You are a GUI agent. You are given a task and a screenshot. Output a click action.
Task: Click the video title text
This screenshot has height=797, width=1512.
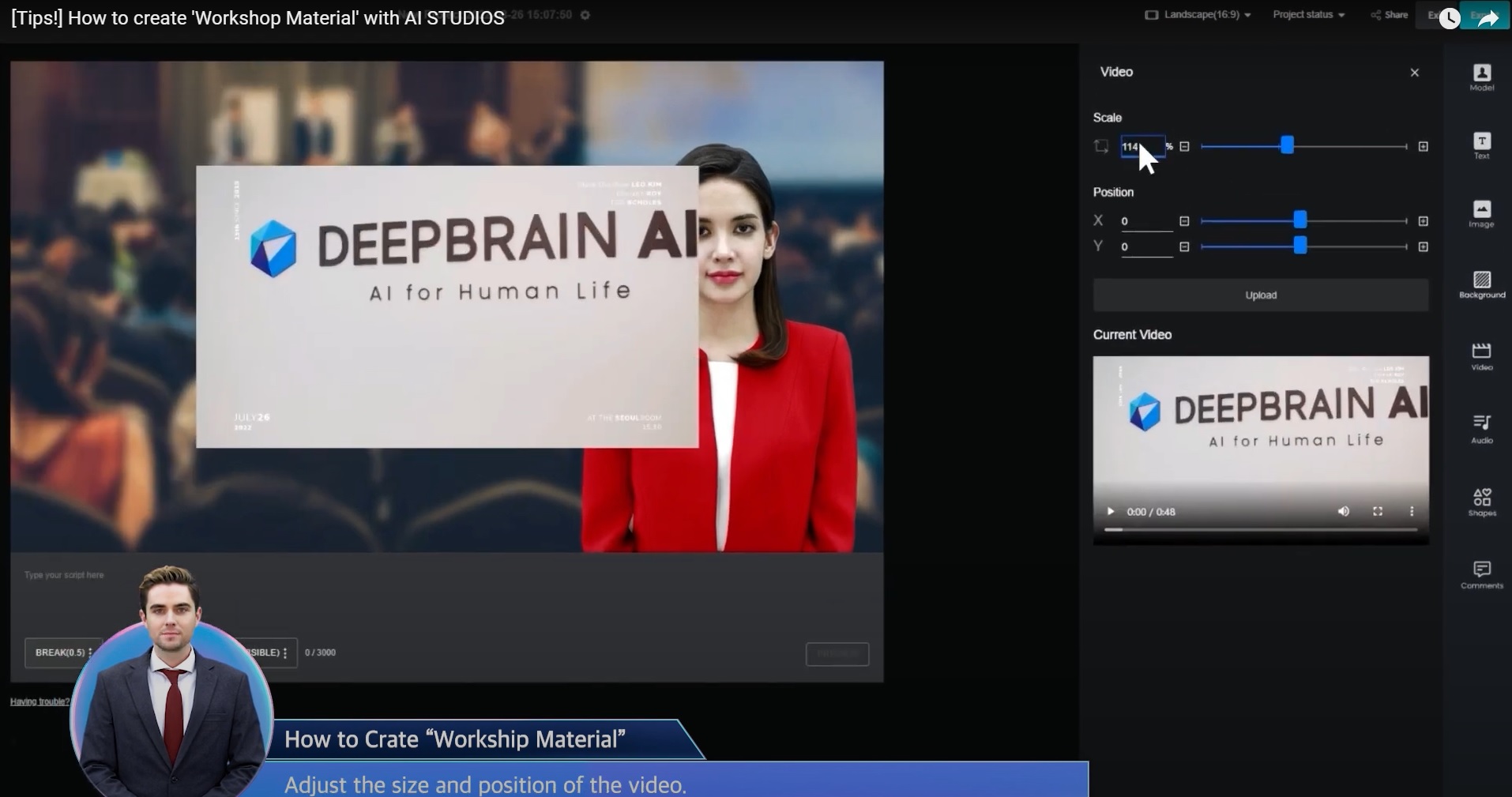[258, 18]
